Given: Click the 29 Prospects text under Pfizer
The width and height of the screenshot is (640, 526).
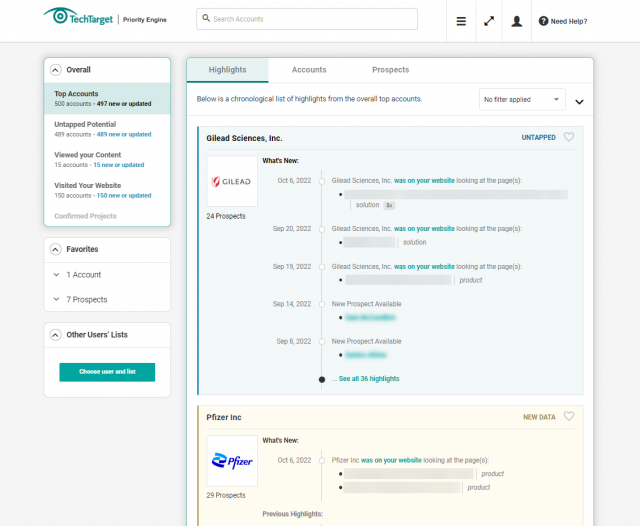Looking at the screenshot, I should [226, 495].
